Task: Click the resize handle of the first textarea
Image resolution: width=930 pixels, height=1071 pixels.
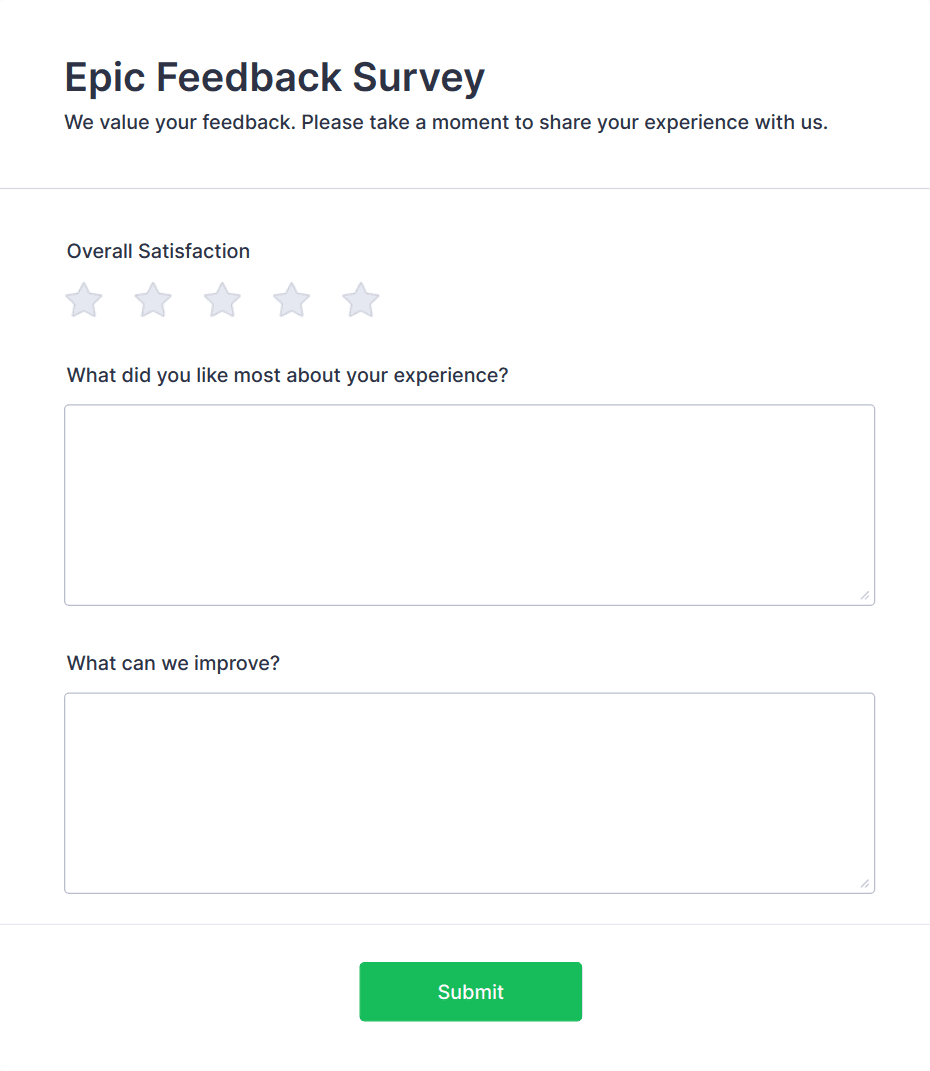Action: (864, 596)
